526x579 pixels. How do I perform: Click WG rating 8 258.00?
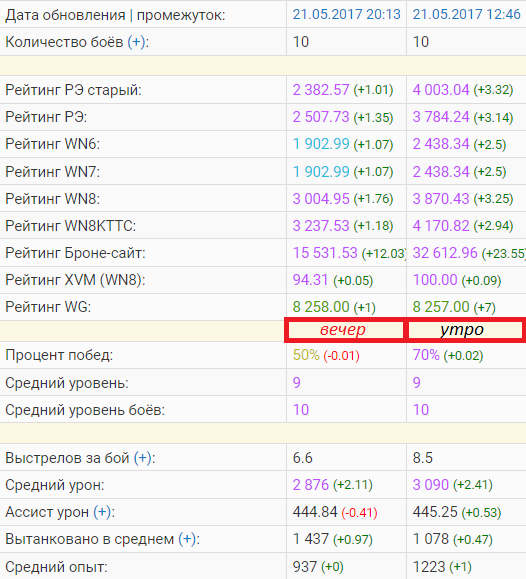coord(321,307)
